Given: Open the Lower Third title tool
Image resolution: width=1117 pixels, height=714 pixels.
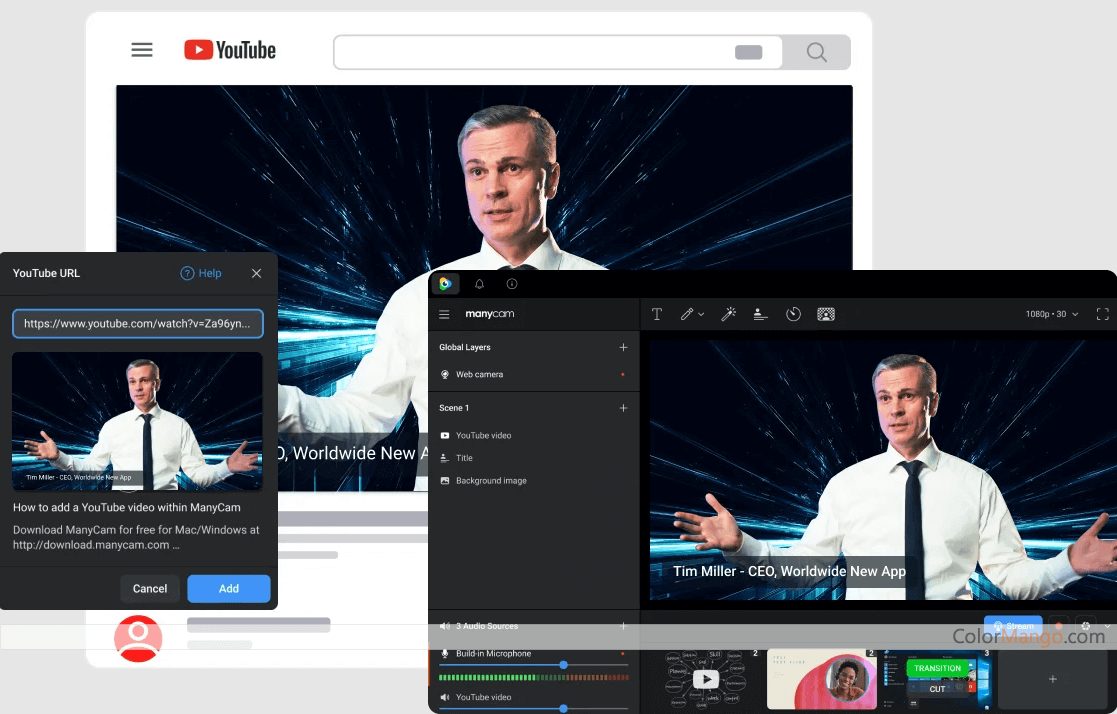Looking at the screenshot, I should 760,314.
